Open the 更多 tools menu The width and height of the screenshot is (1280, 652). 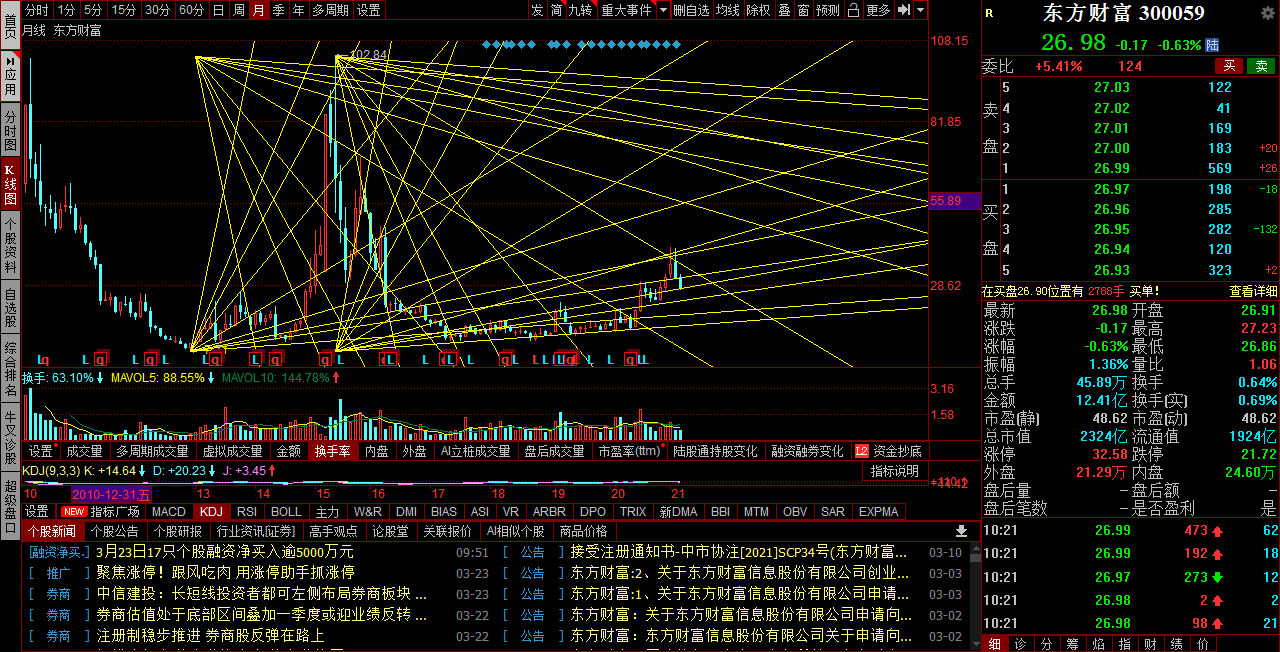click(878, 10)
